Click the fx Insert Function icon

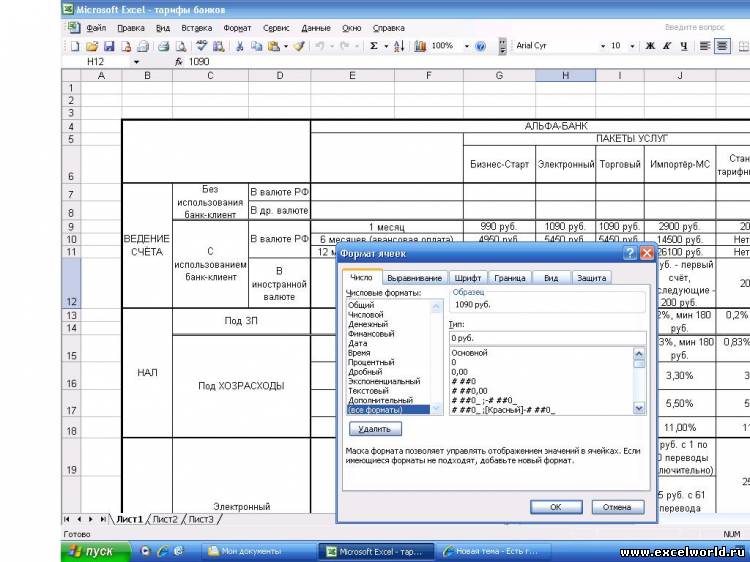click(179, 62)
